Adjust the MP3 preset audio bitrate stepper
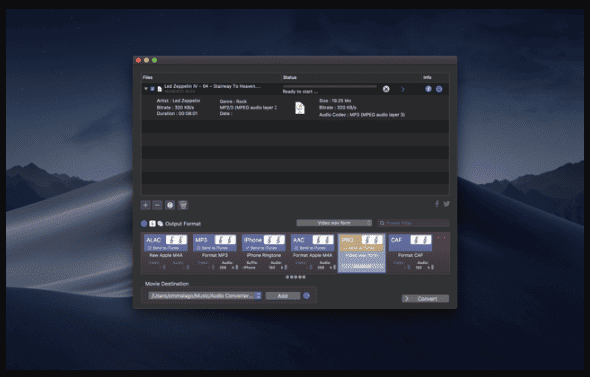This screenshot has height=377, width=590. point(237,268)
